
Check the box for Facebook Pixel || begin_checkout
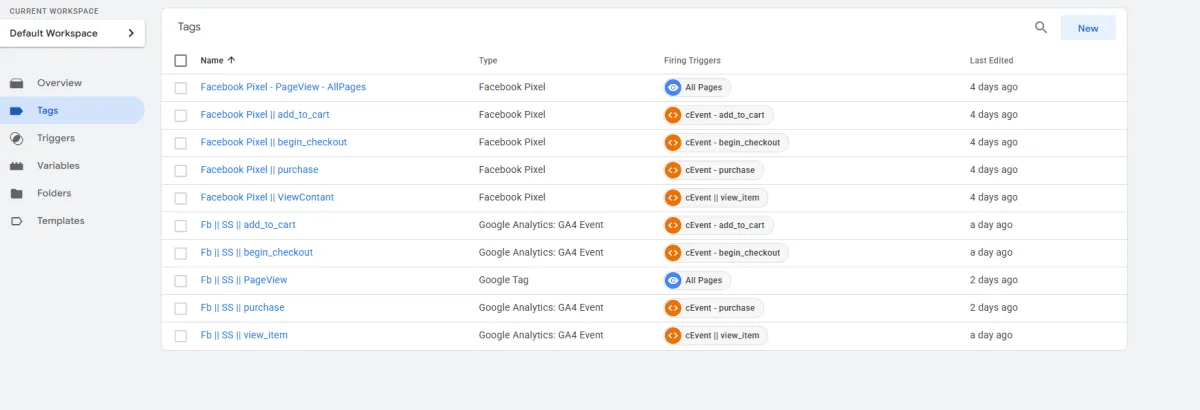(181, 142)
